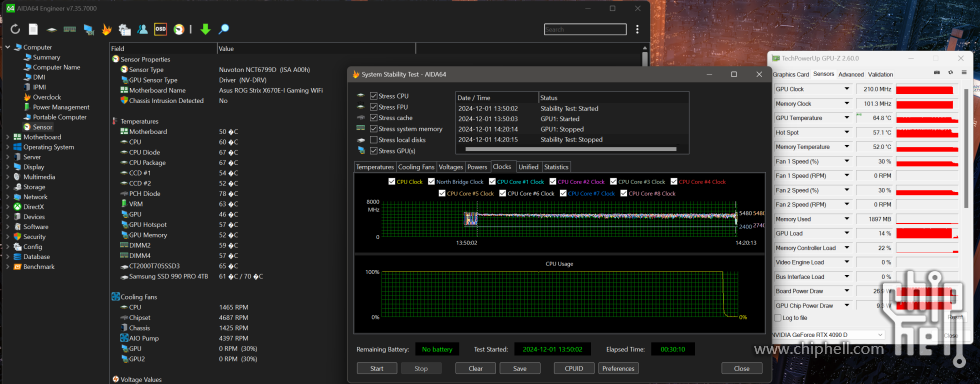
Task: Click the disk benchmark toolbar icon
Action: click(x=52, y=29)
